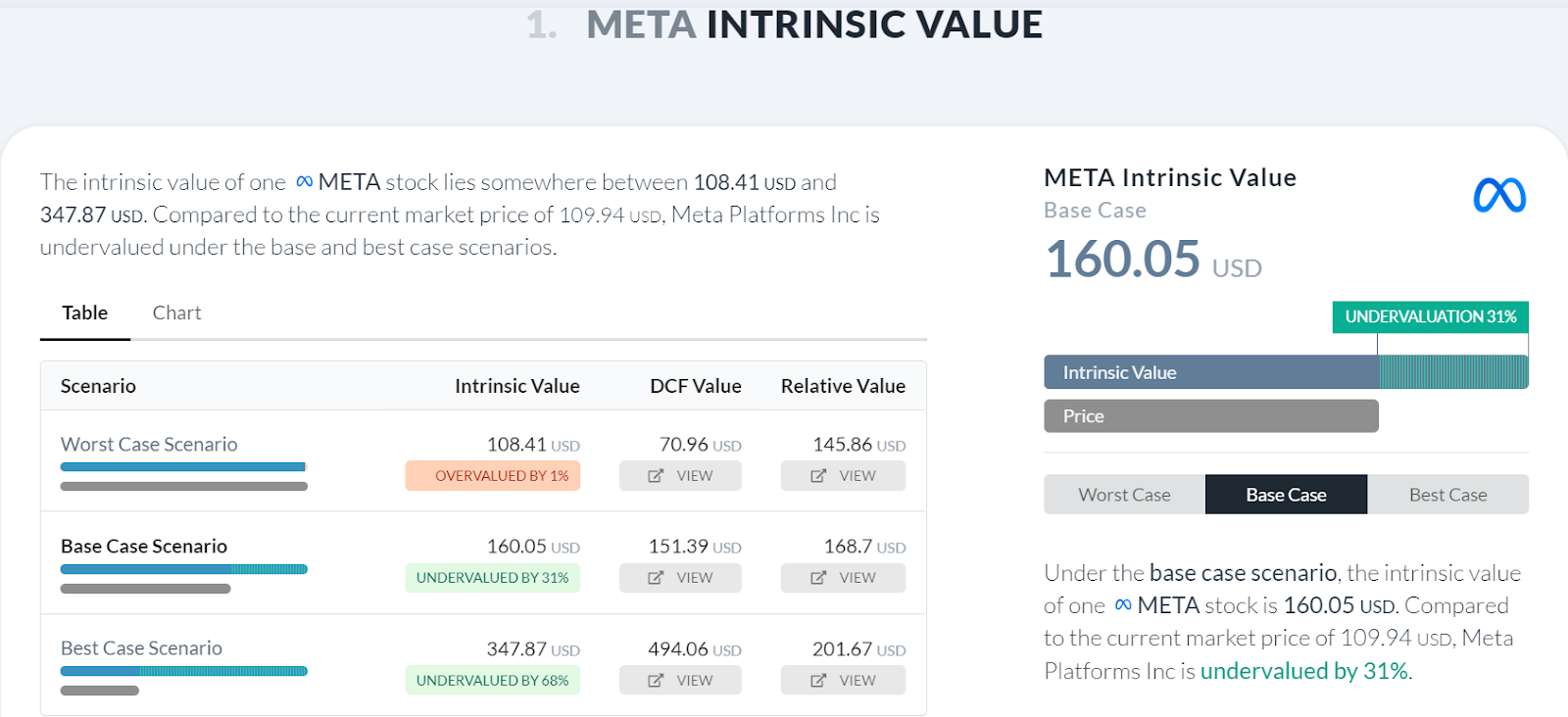This screenshot has width=1568, height=717.
Task: Click the 70.96 USD DCF value
Action: 701,444
